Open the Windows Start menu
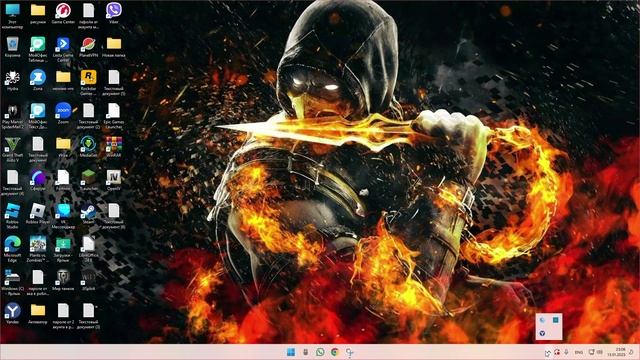The height and width of the screenshot is (360, 640). pyautogui.click(x=291, y=352)
